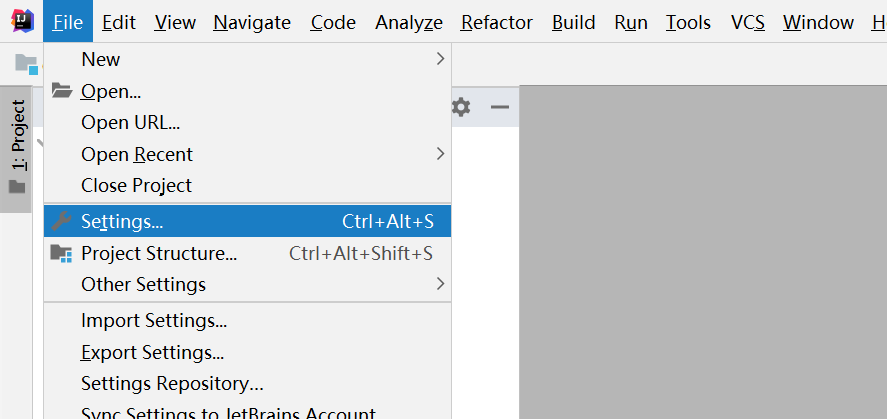The width and height of the screenshot is (887, 419).
Task: Click the Ctrl+Alt+S shortcut text
Action: point(388,222)
